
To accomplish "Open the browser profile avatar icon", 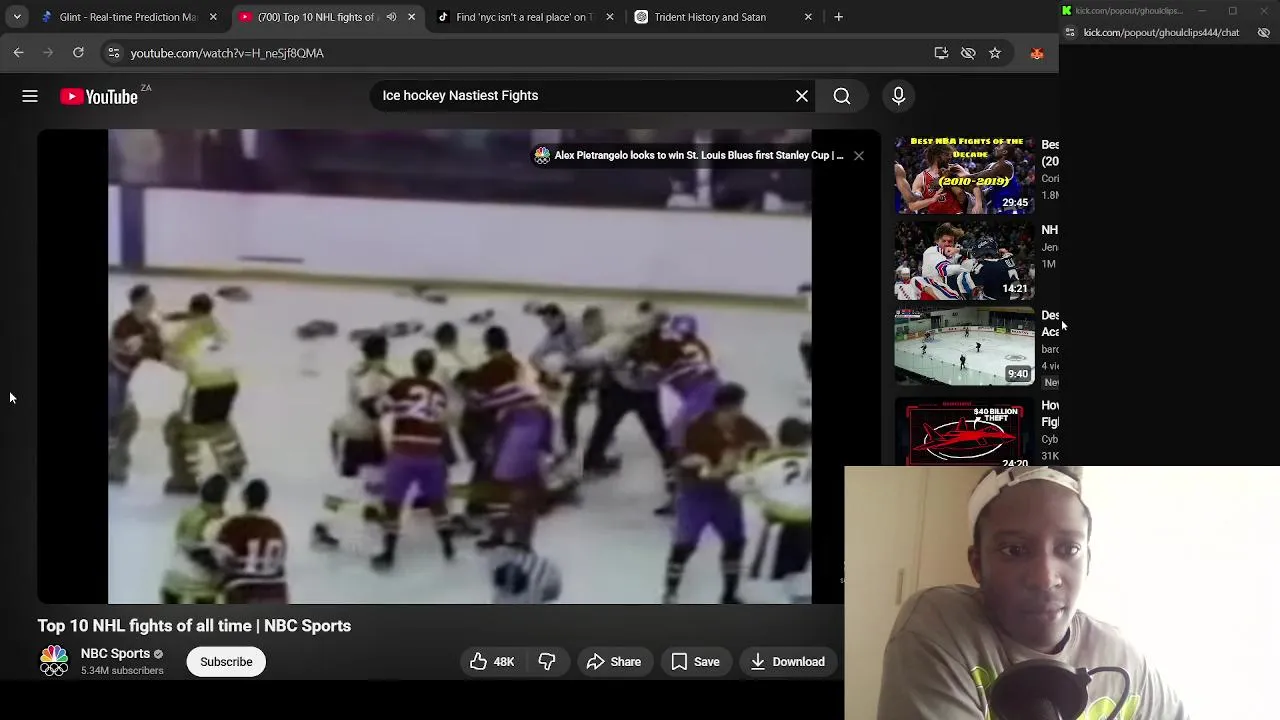I will [x=1037, y=53].
